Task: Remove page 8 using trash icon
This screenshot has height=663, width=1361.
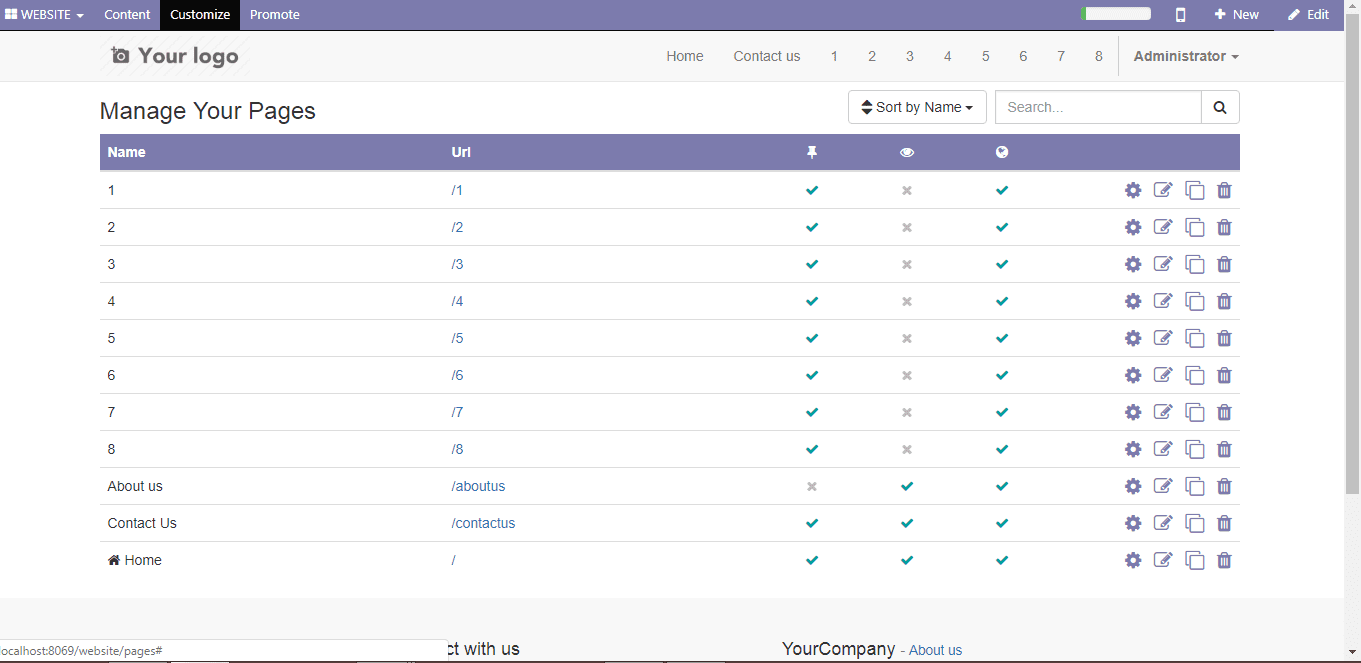Action: pyautogui.click(x=1224, y=449)
